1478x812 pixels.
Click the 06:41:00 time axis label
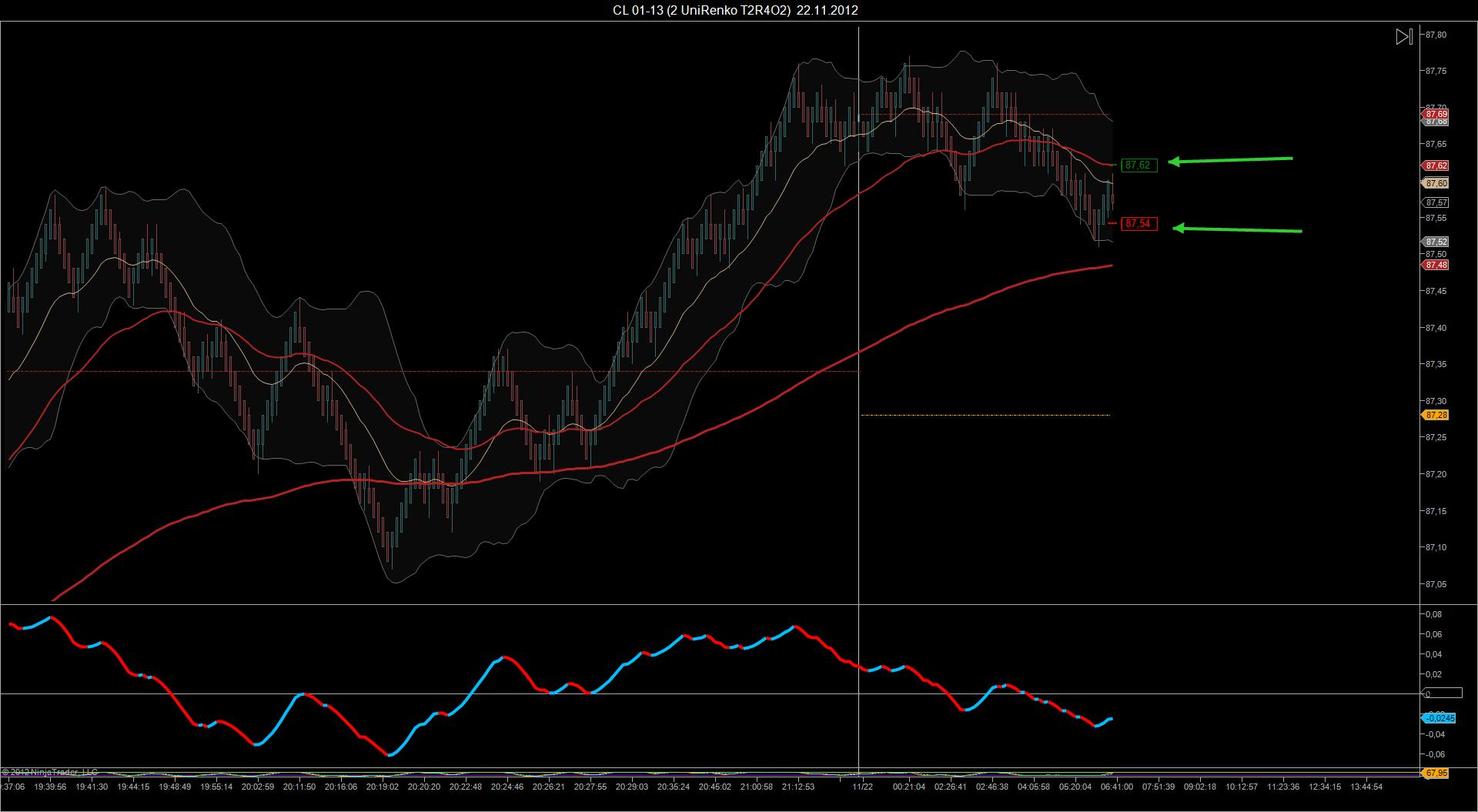(x=1117, y=787)
